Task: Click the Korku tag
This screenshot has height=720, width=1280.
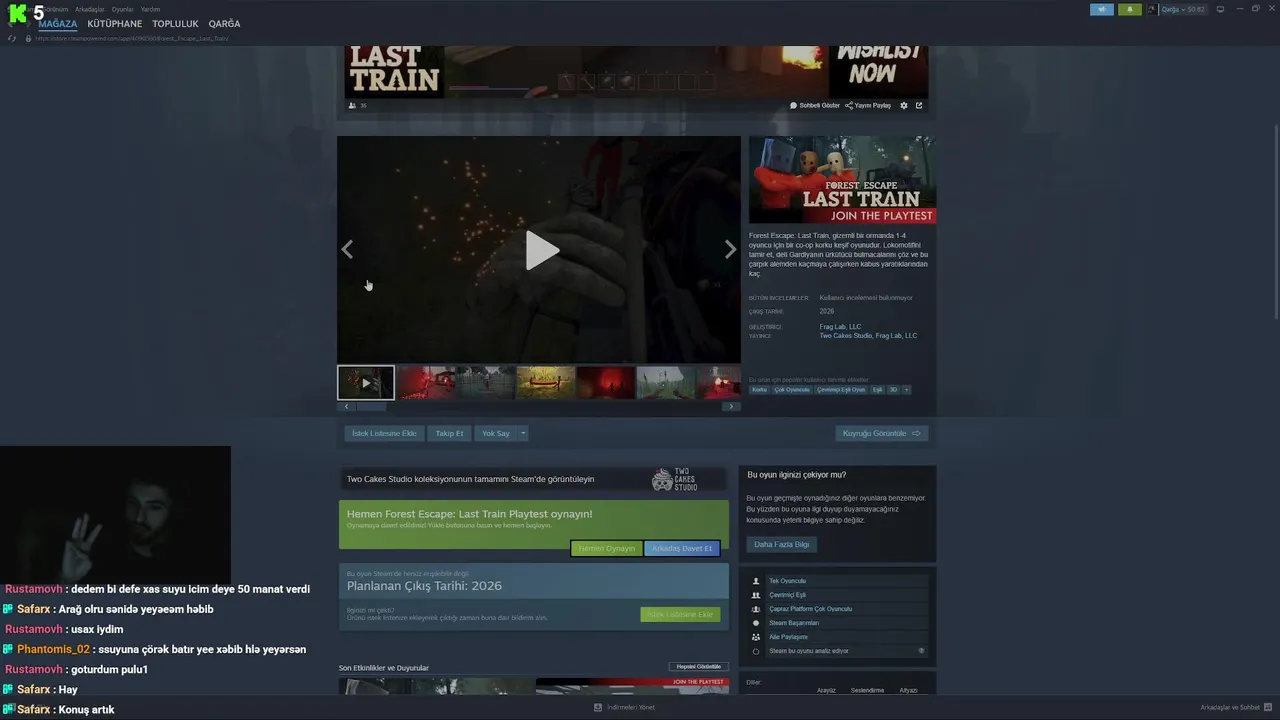Action: (760, 390)
